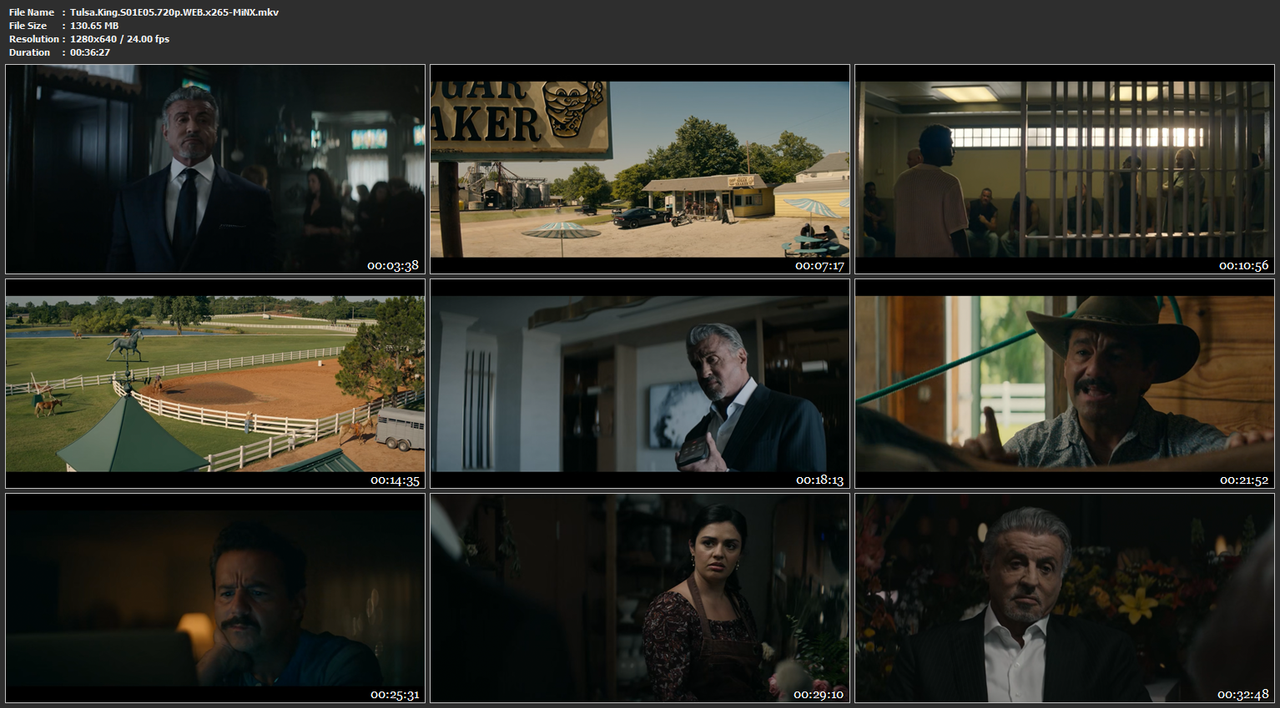Image resolution: width=1280 pixels, height=708 pixels.
Task: Click the 00:32:48 timestamp text
Action: point(1243,694)
